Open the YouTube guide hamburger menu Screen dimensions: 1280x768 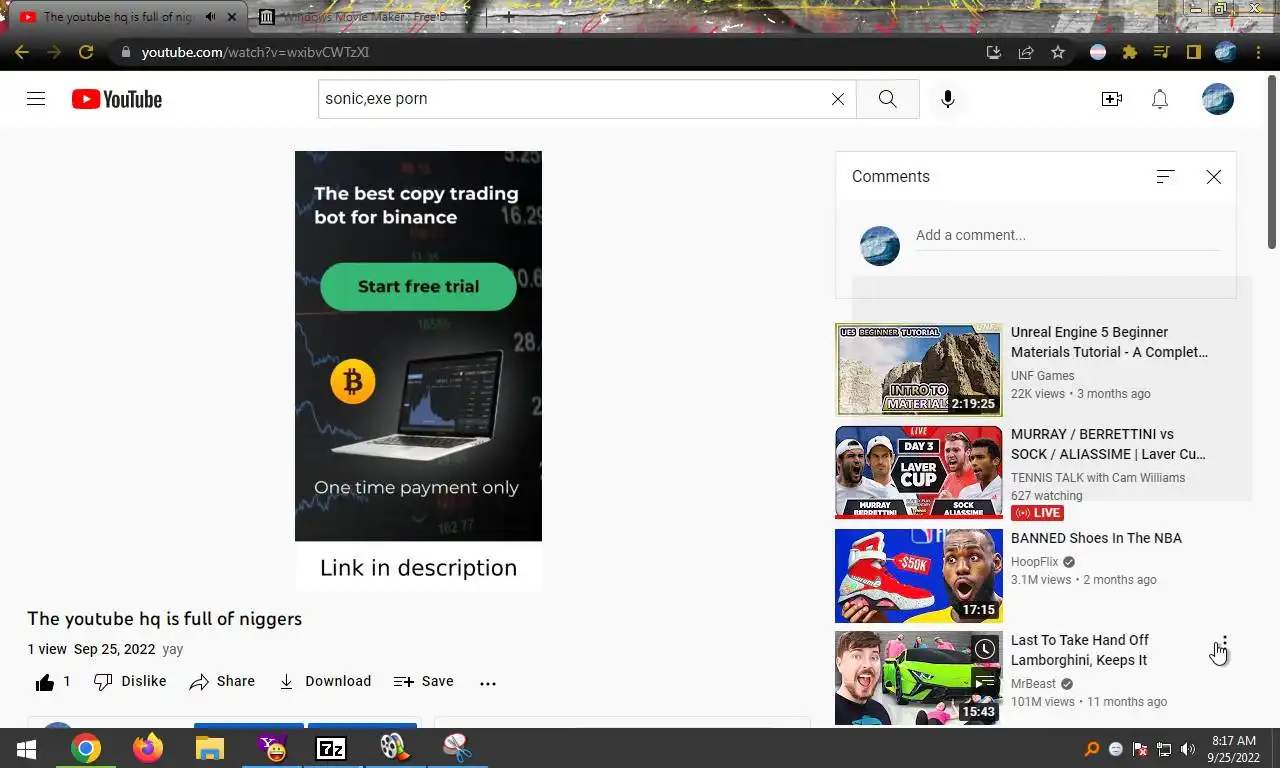pyautogui.click(x=36, y=99)
